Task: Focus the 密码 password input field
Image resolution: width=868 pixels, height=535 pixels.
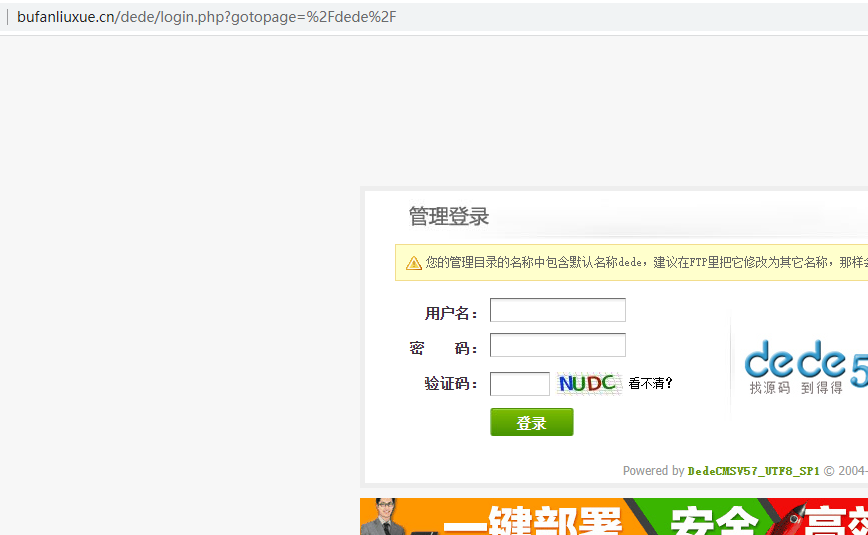Action: point(557,345)
